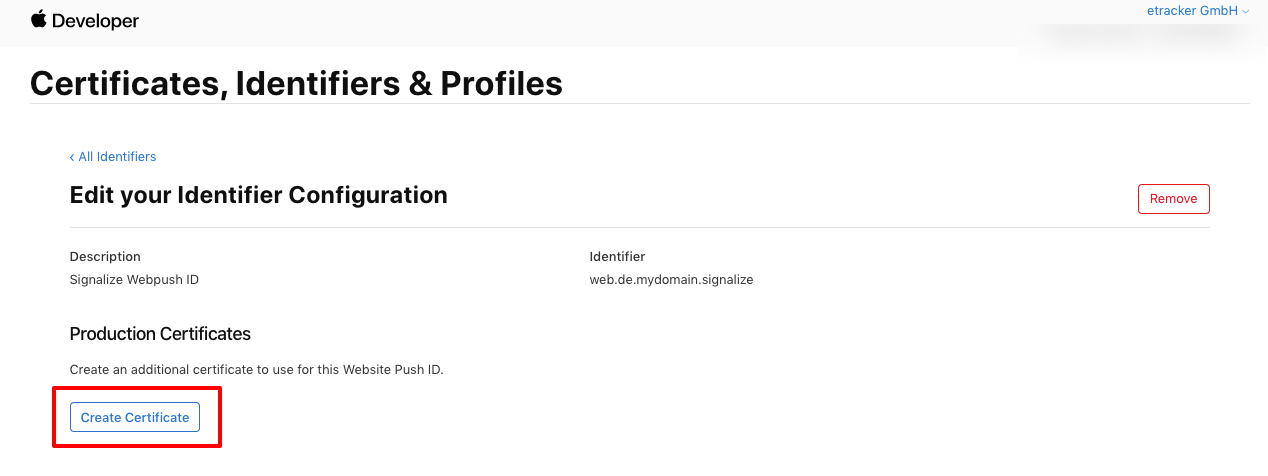Click the Production Certificates section heading

(160, 333)
